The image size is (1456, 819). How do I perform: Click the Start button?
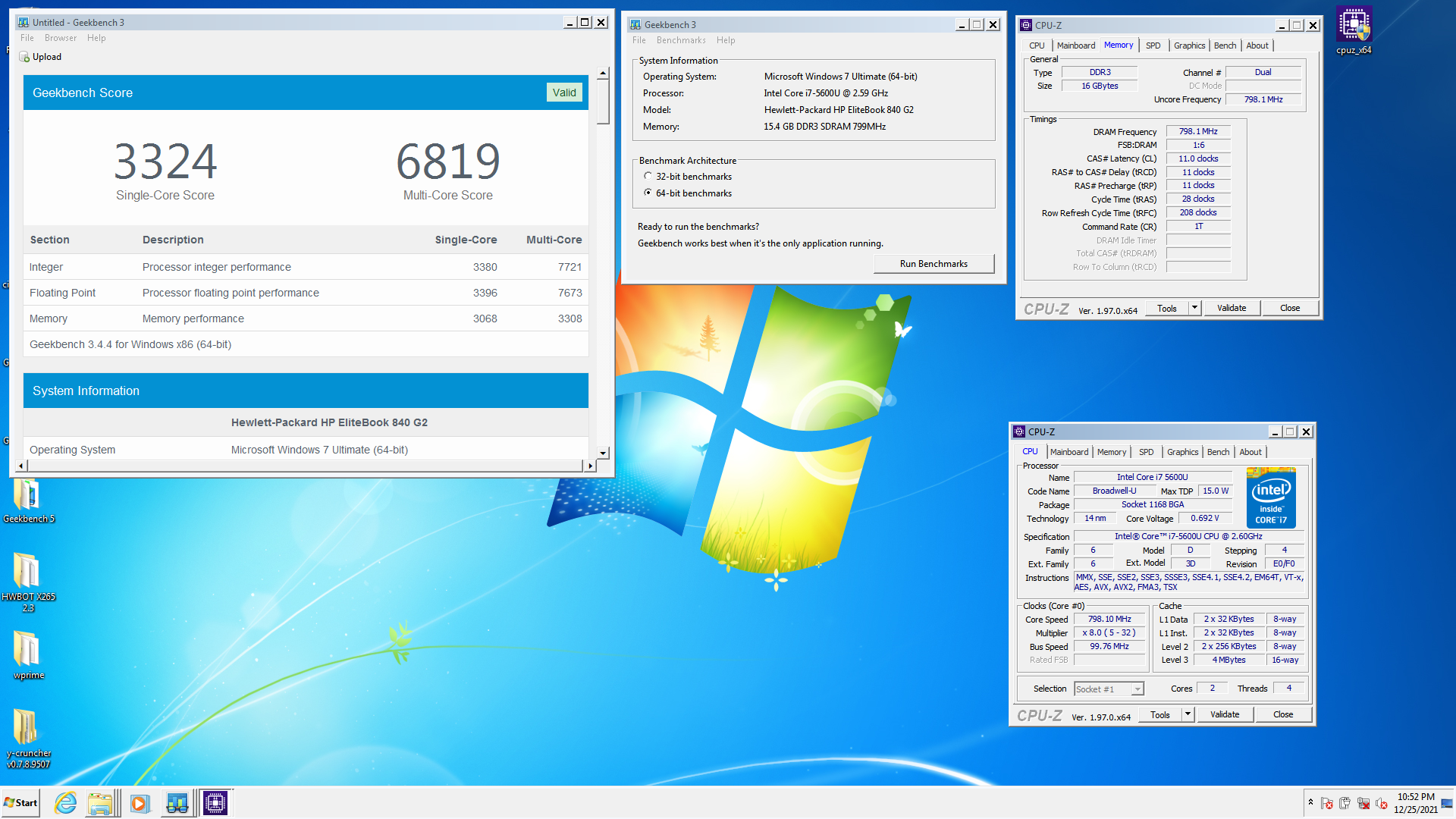click(20, 803)
